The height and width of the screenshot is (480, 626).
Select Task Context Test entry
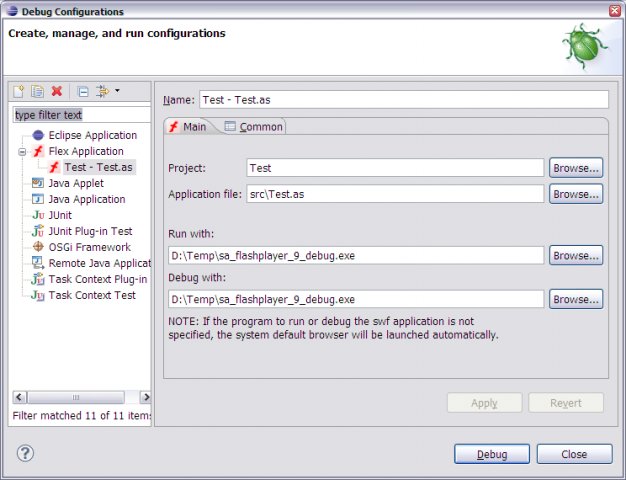tap(92, 295)
